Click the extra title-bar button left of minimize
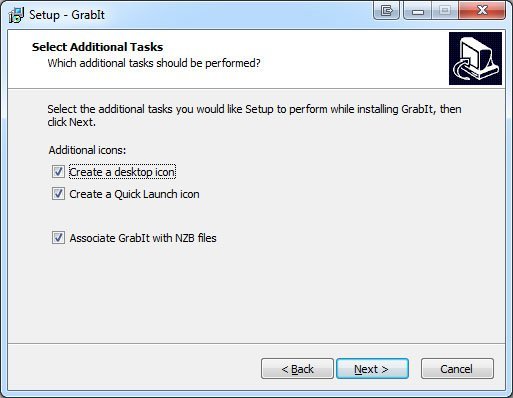The width and height of the screenshot is (513, 398). tap(386, 11)
